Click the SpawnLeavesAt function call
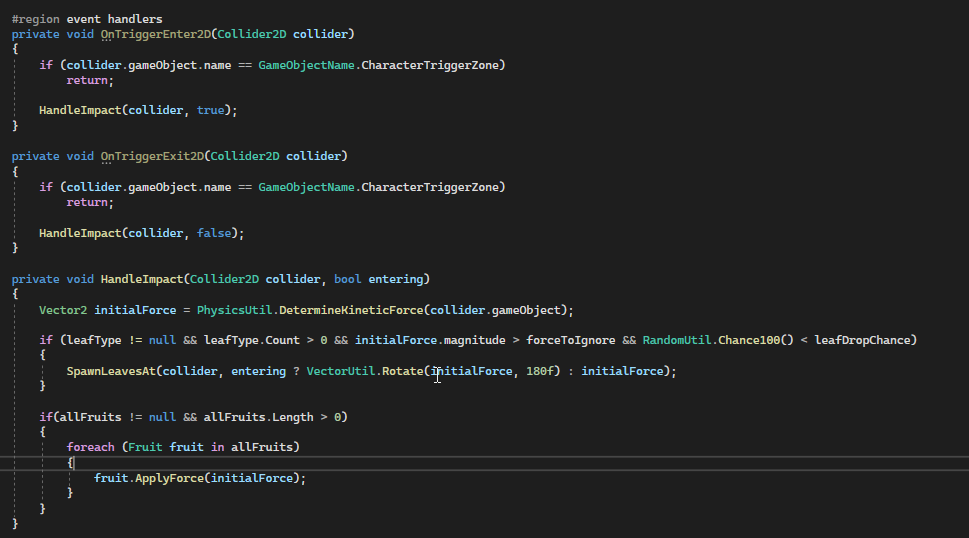 click(x=110, y=371)
